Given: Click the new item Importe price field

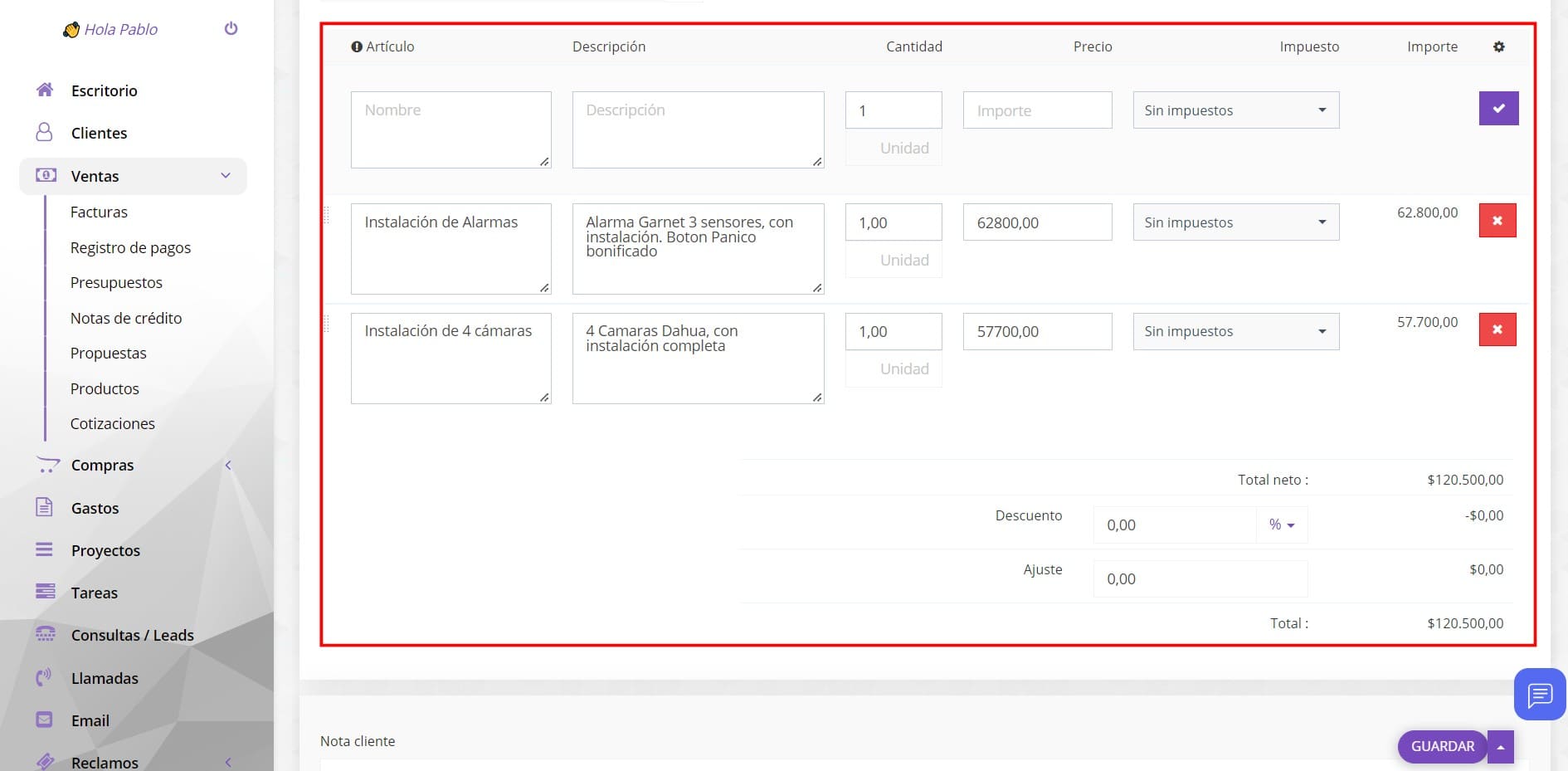Looking at the screenshot, I should click(1037, 110).
